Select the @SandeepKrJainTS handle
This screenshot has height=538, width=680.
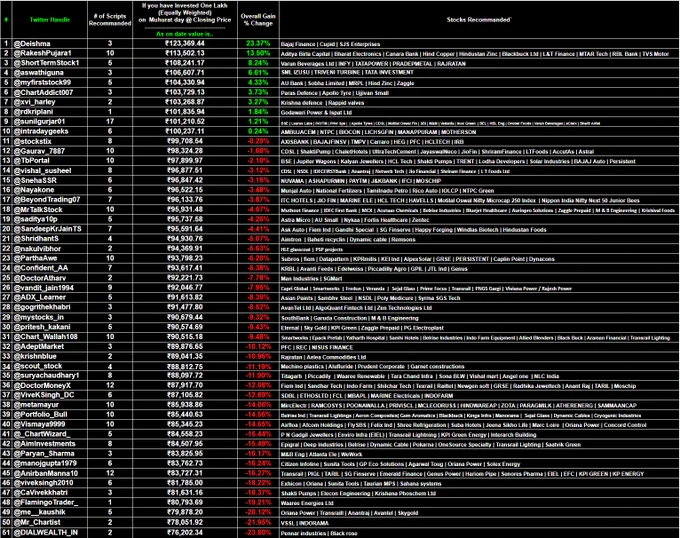click(x=47, y=229)
